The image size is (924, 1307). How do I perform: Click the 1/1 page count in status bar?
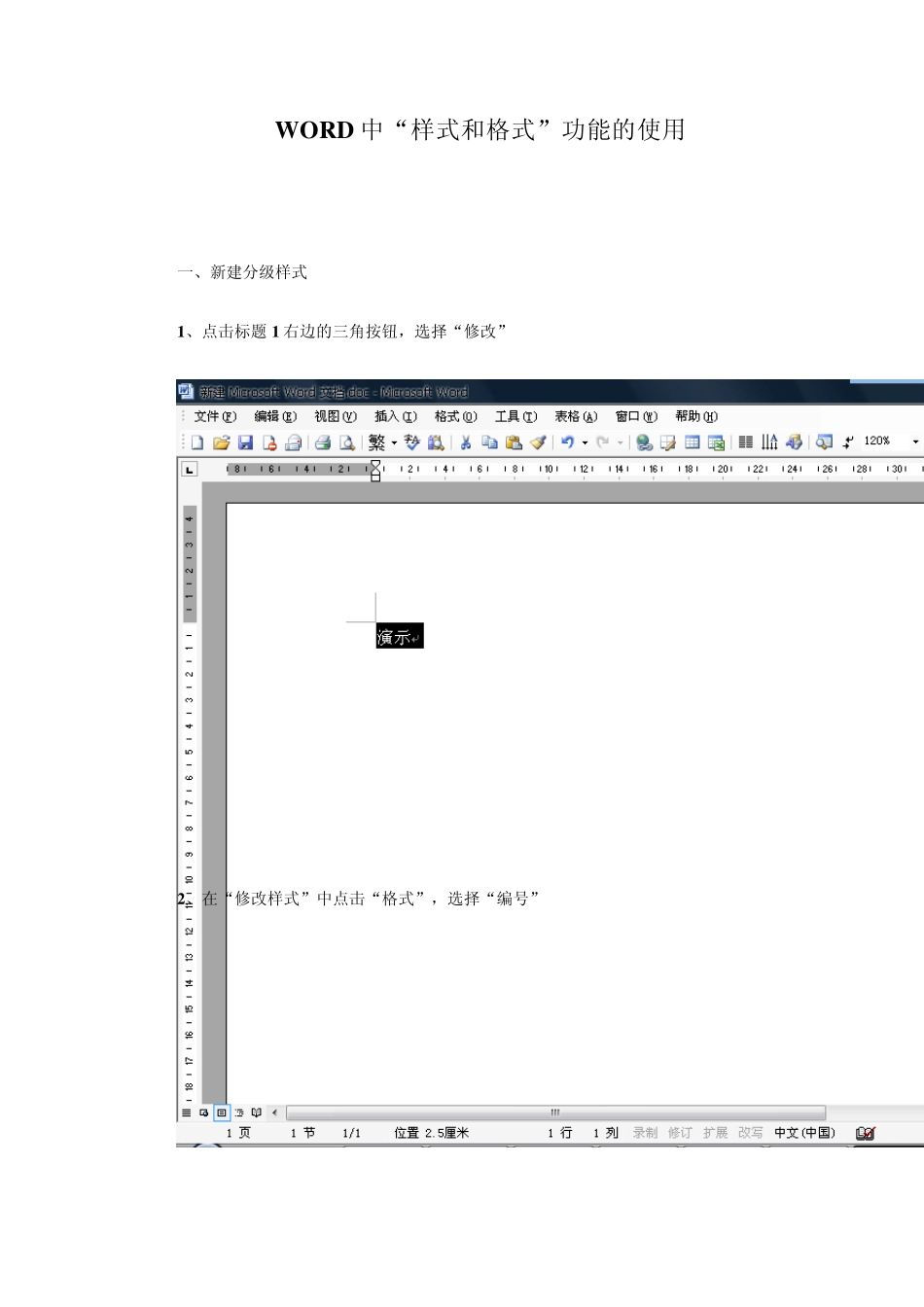[x=351, y=1133]
